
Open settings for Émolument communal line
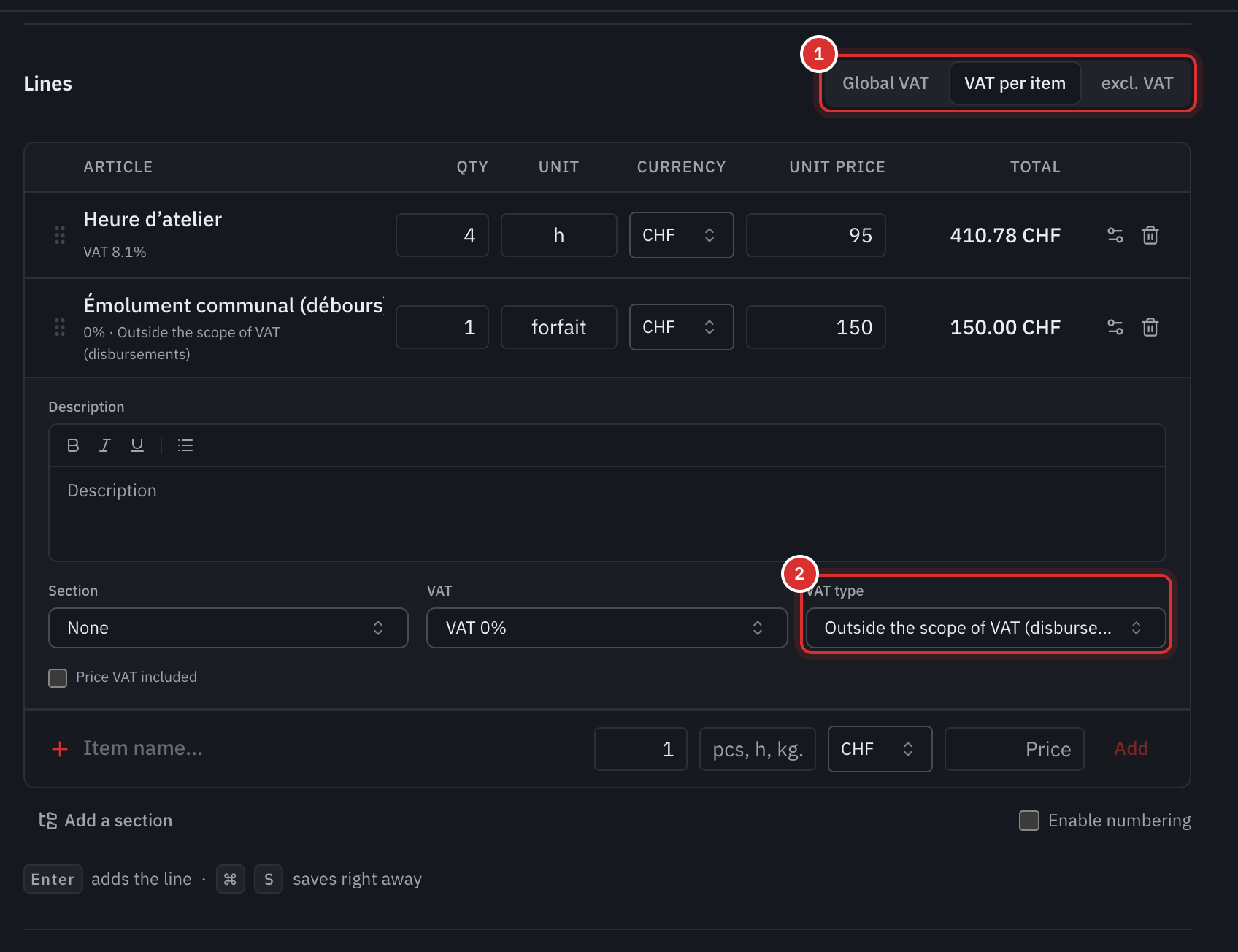coord(1115,327)
